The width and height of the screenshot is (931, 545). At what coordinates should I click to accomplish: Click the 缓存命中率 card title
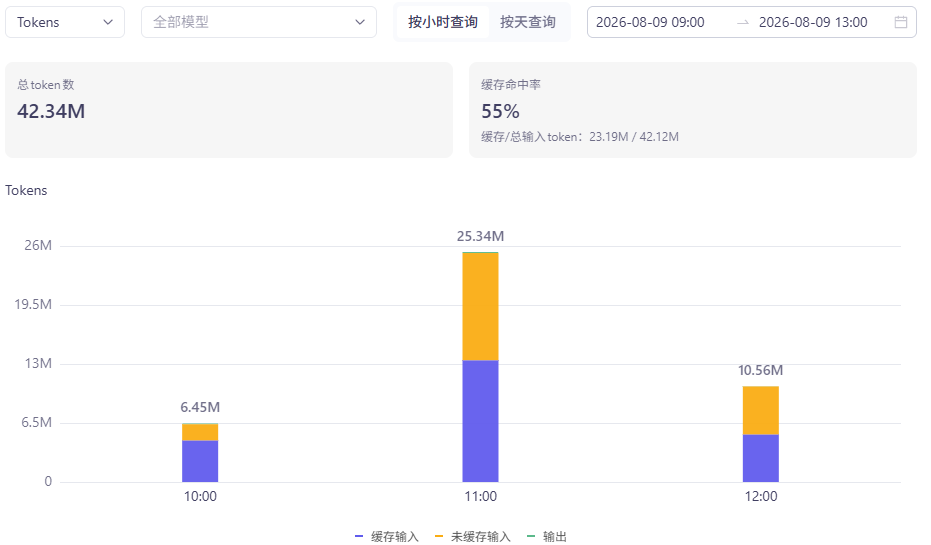[x=511, y=85]
